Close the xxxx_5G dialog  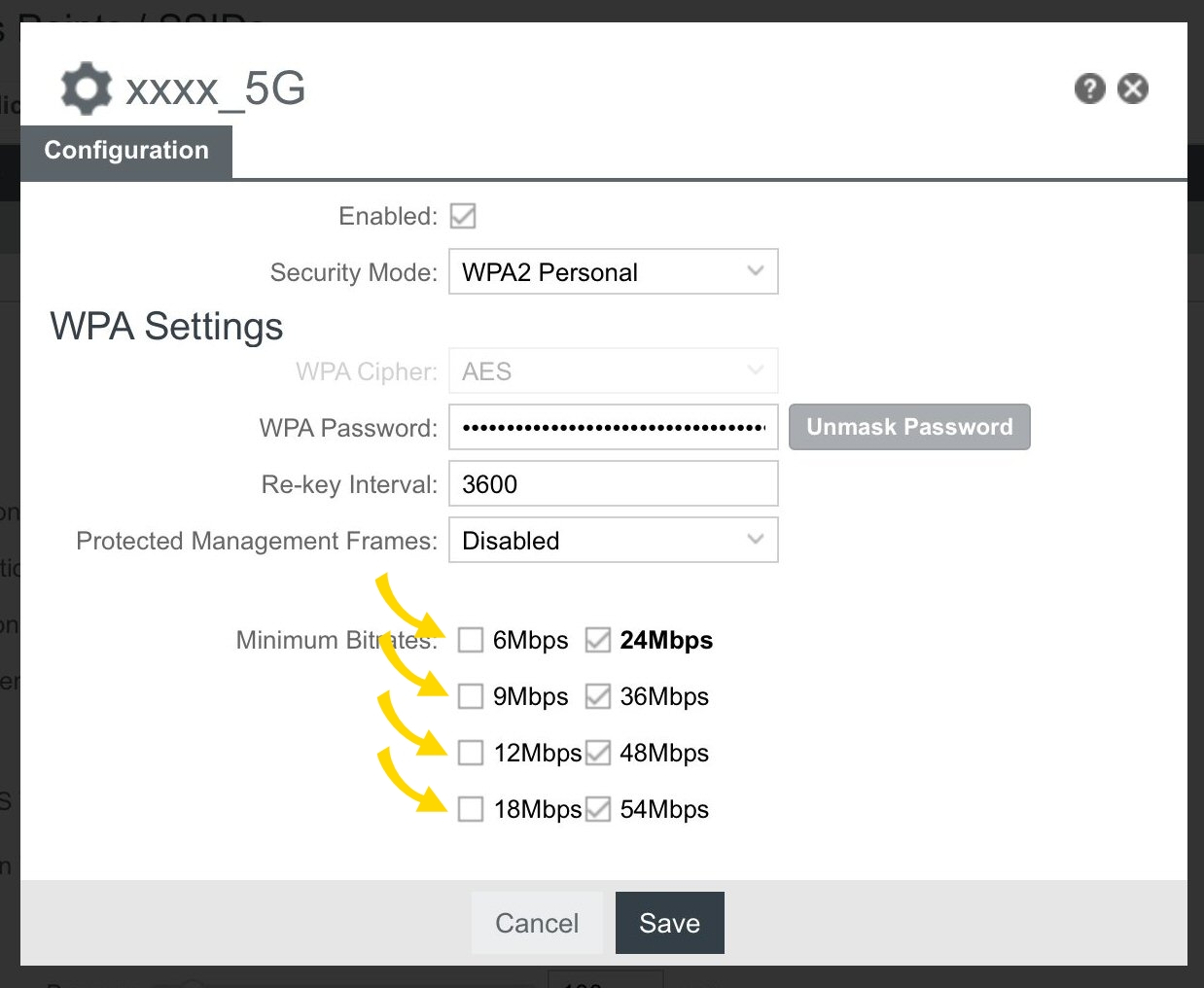click(1132, 88)
